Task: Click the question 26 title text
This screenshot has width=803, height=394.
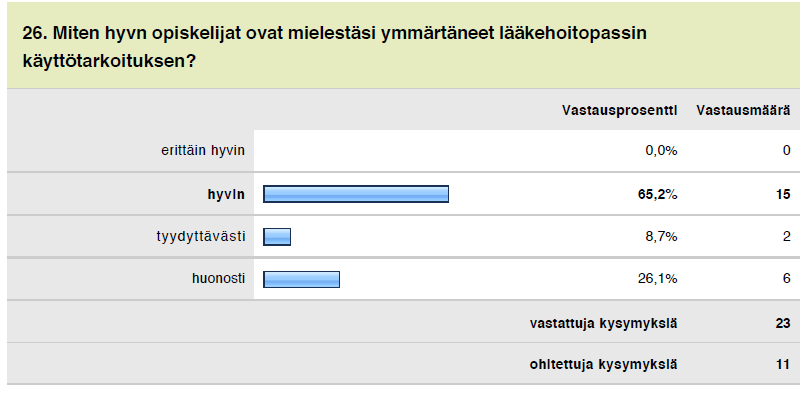Action: pyautogui.click(x=334, y=47)
